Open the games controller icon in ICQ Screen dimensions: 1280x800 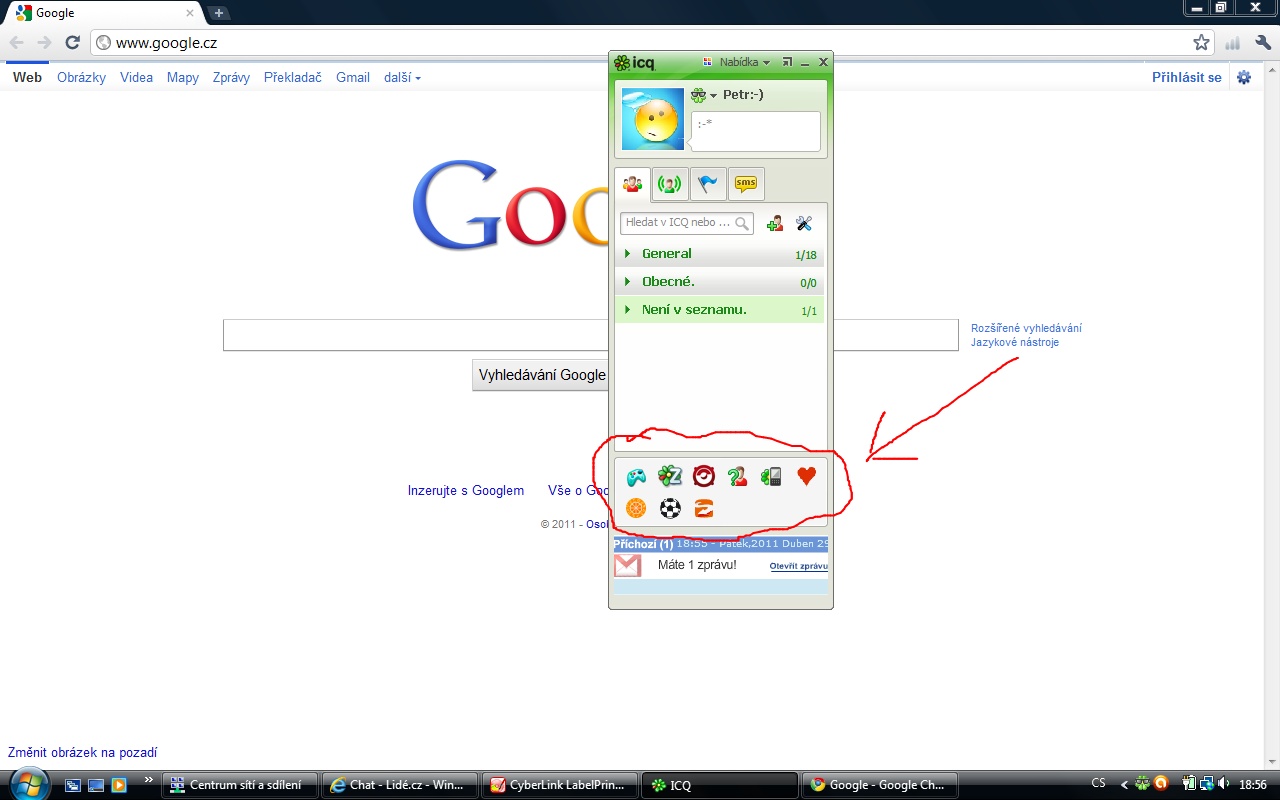click(636, 477)
